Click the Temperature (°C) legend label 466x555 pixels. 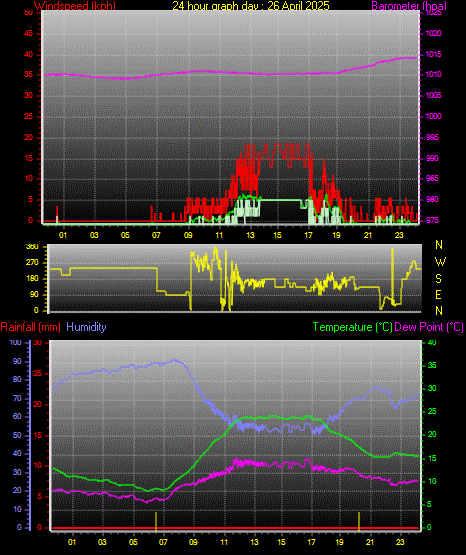[x=353, y=327]
